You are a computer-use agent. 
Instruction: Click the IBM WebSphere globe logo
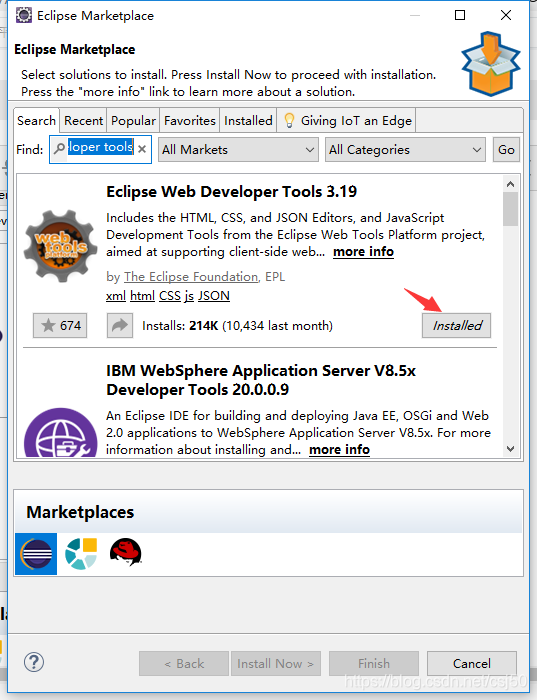tap(60, 432)
